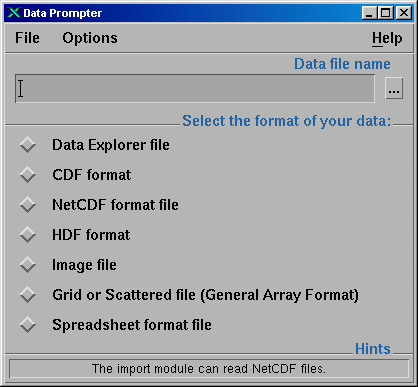The height and width of the screenshot is (387, 418).
Task: Open the File menu
Action: tap(27, 38)
